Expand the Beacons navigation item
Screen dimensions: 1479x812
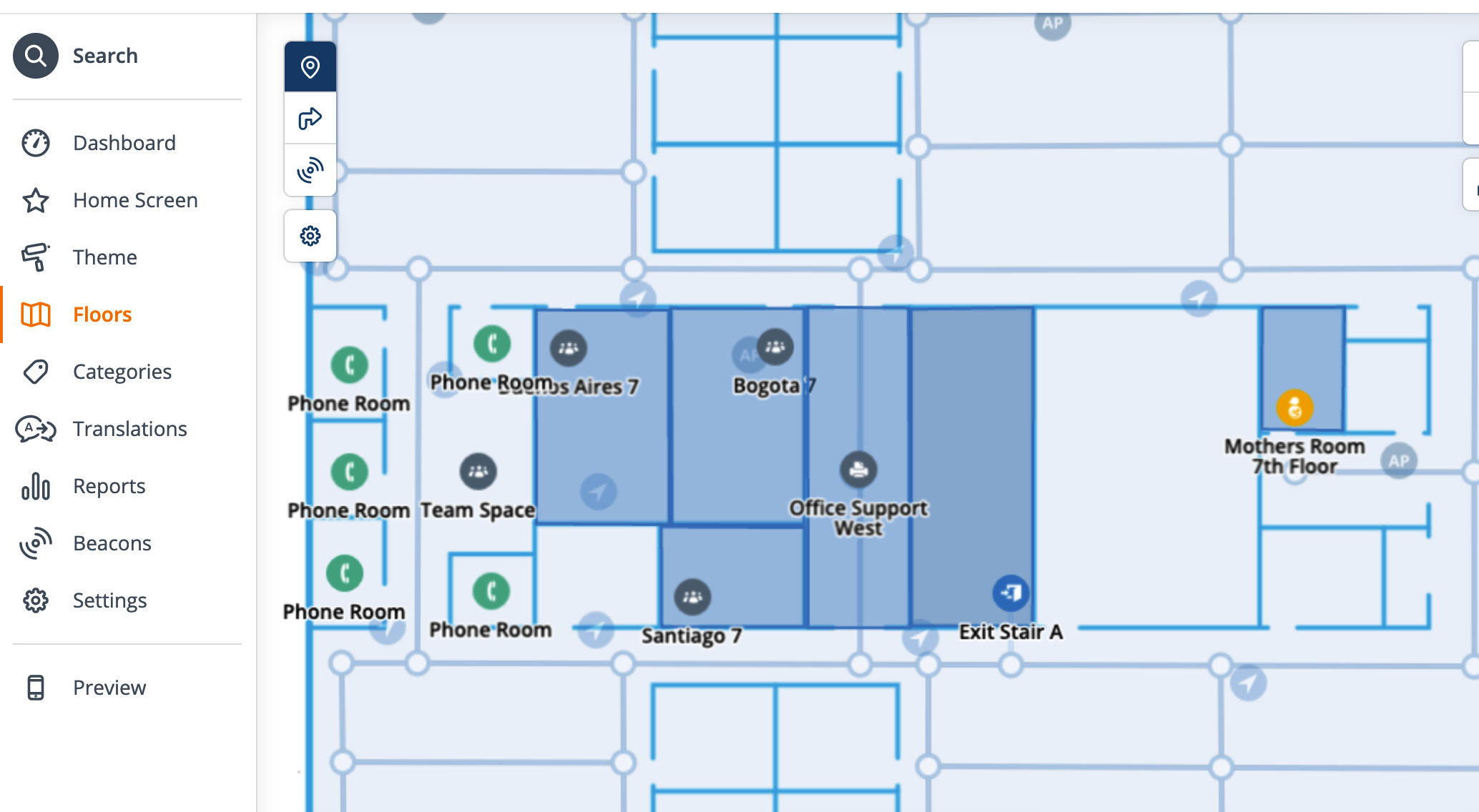[x=113, y=542]
